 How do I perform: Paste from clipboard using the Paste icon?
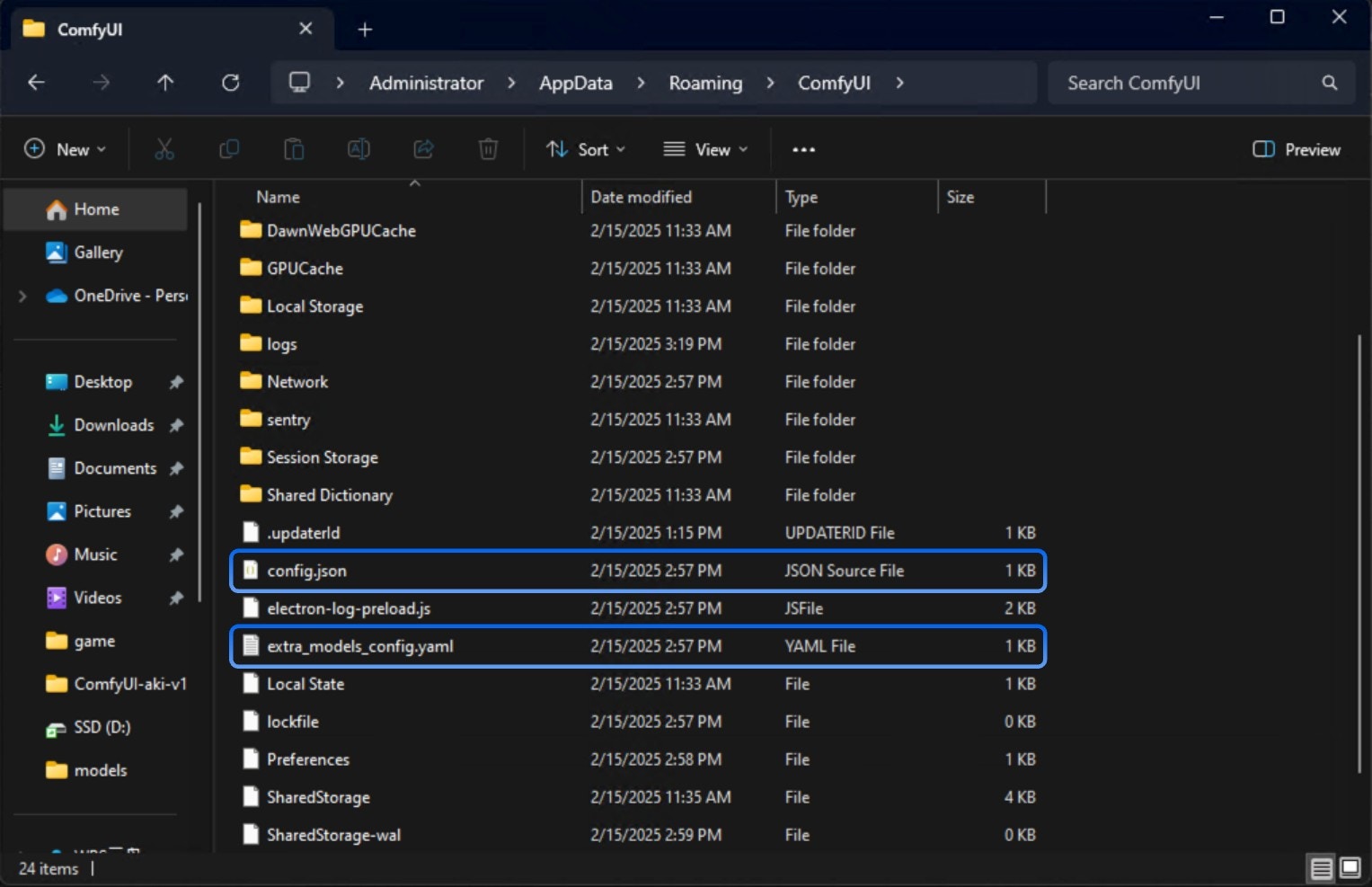click(294, 149)
